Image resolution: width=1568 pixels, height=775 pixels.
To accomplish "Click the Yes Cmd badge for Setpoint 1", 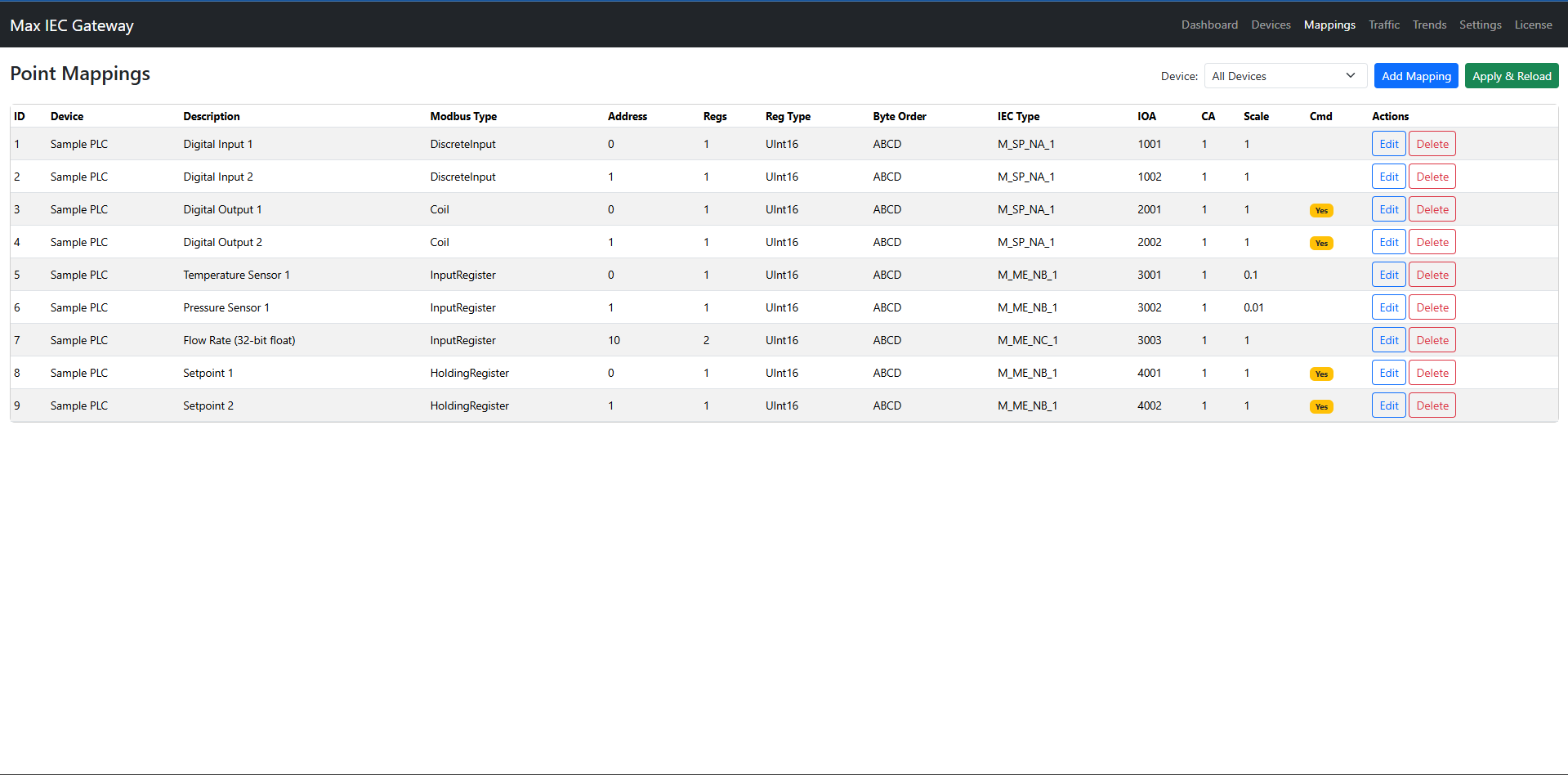I will [x=1320, y=373].
